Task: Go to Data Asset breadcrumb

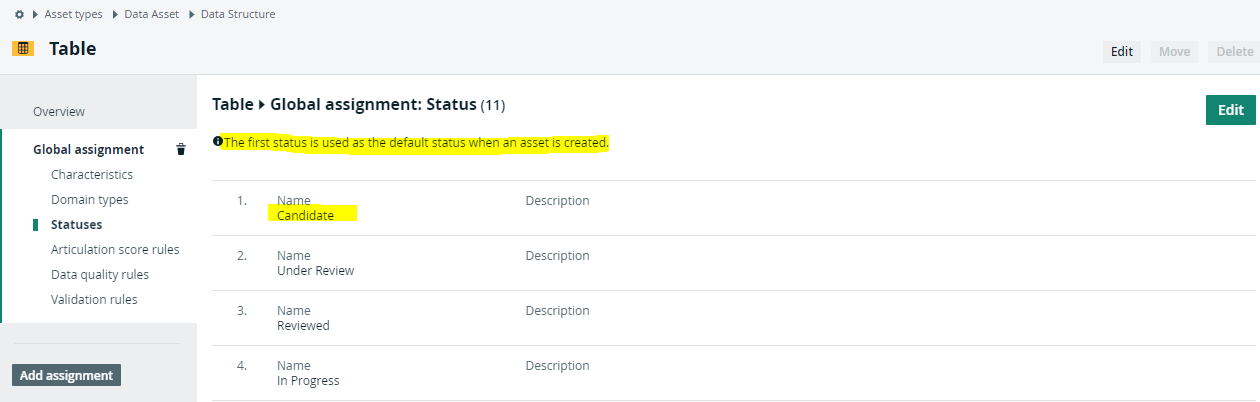Action: (153, 15)
